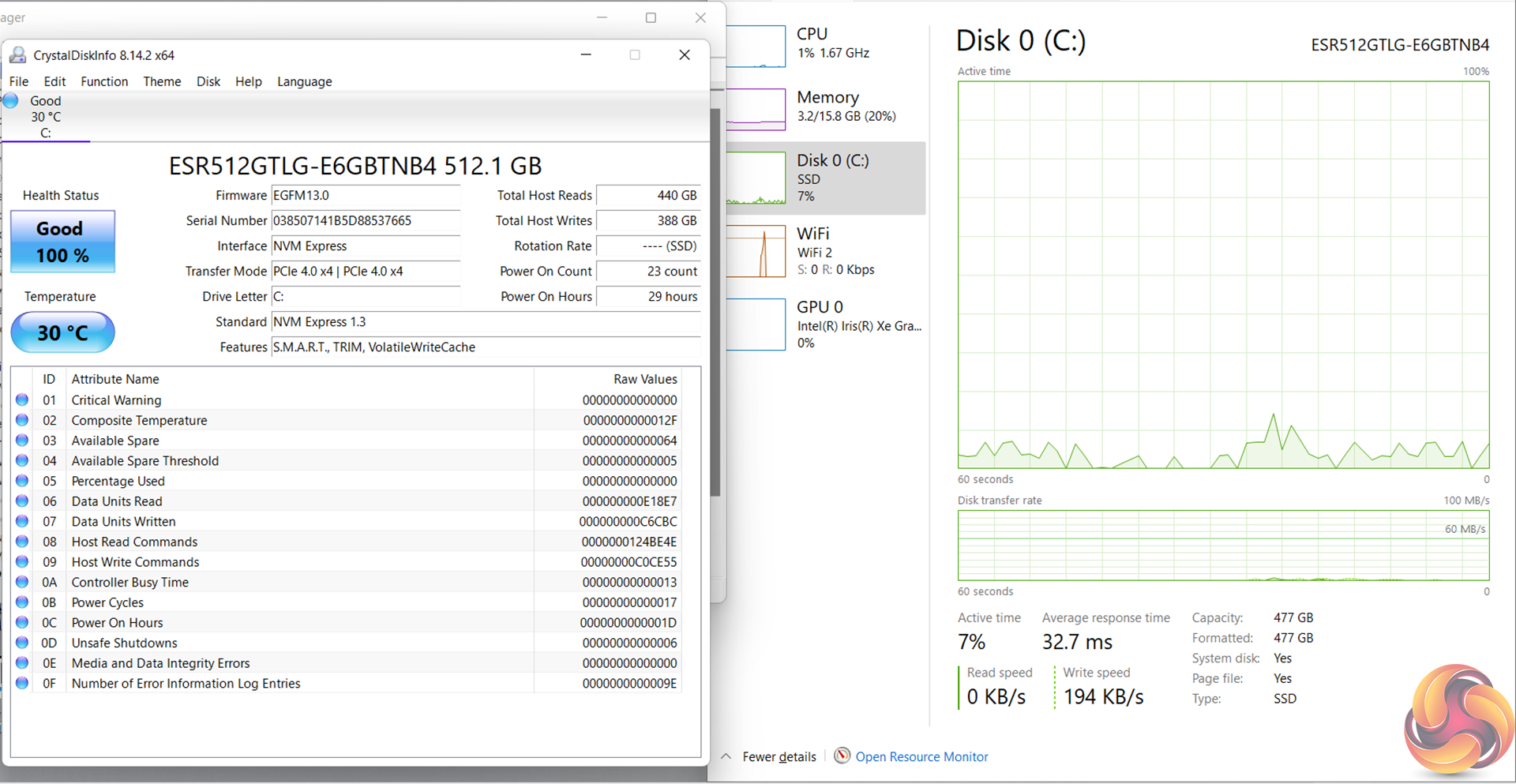Screen dimensions: 1516x784
Task: Open the Disk menu
Action: pyautogui.click(x=208, y=81)
